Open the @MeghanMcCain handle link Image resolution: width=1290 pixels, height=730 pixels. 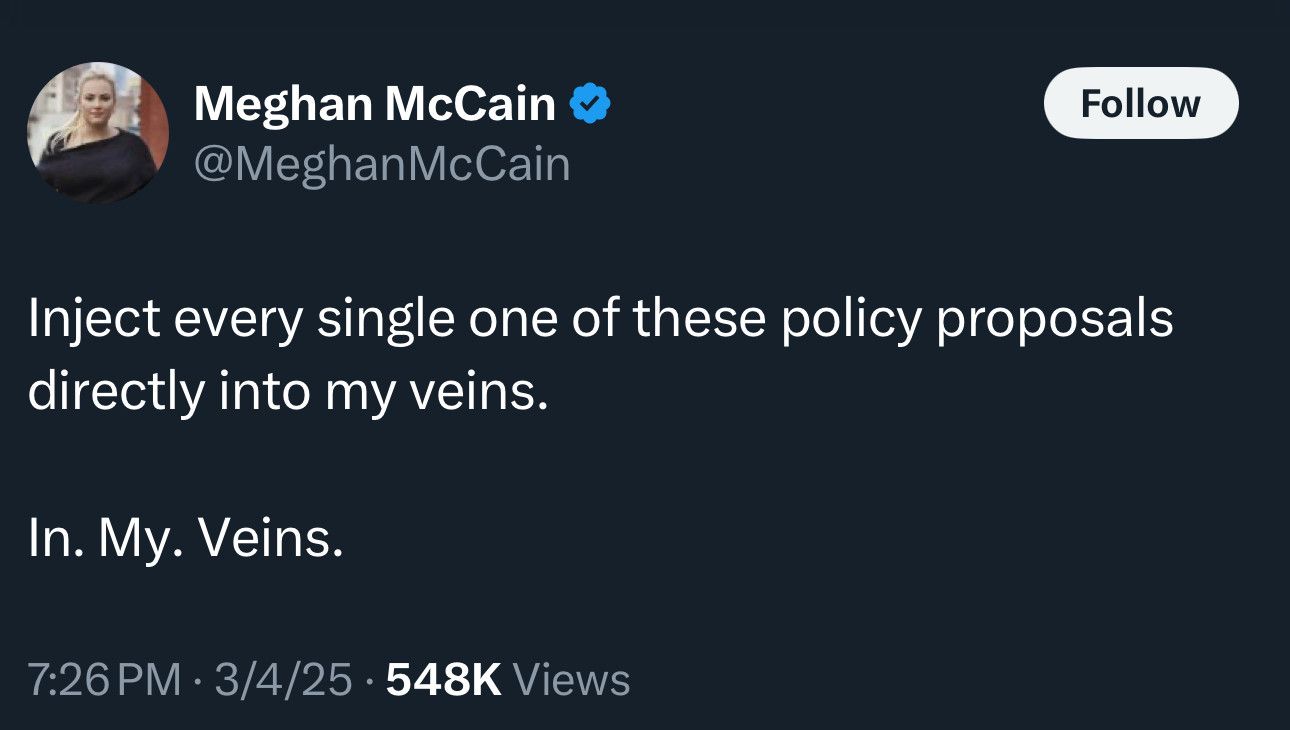pyautogui.click(x=382, y=164)
